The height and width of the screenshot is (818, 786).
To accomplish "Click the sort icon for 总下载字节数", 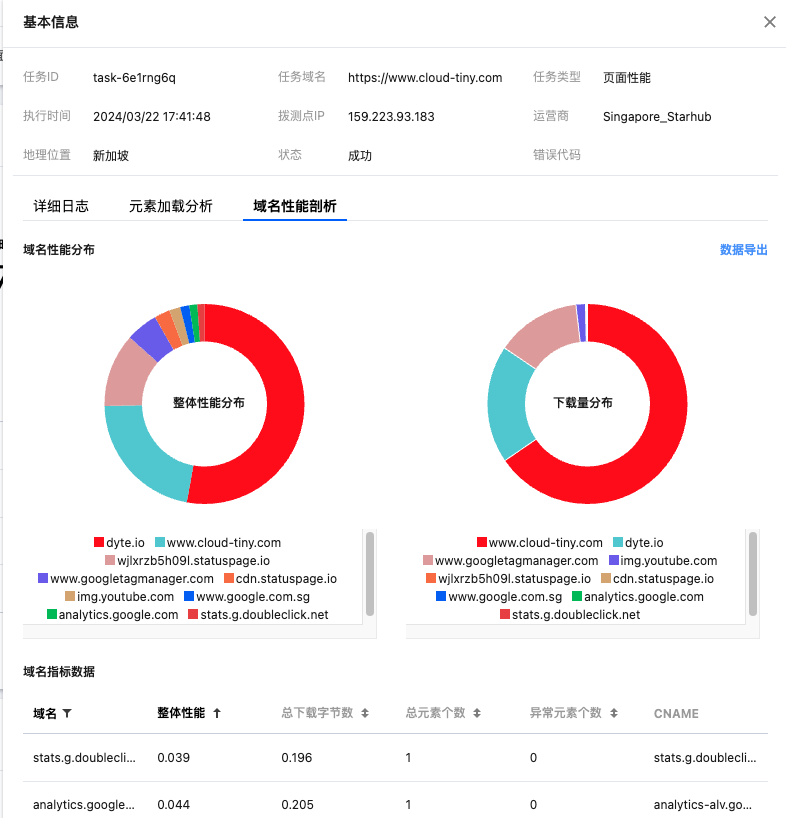I will pos(365,714).
